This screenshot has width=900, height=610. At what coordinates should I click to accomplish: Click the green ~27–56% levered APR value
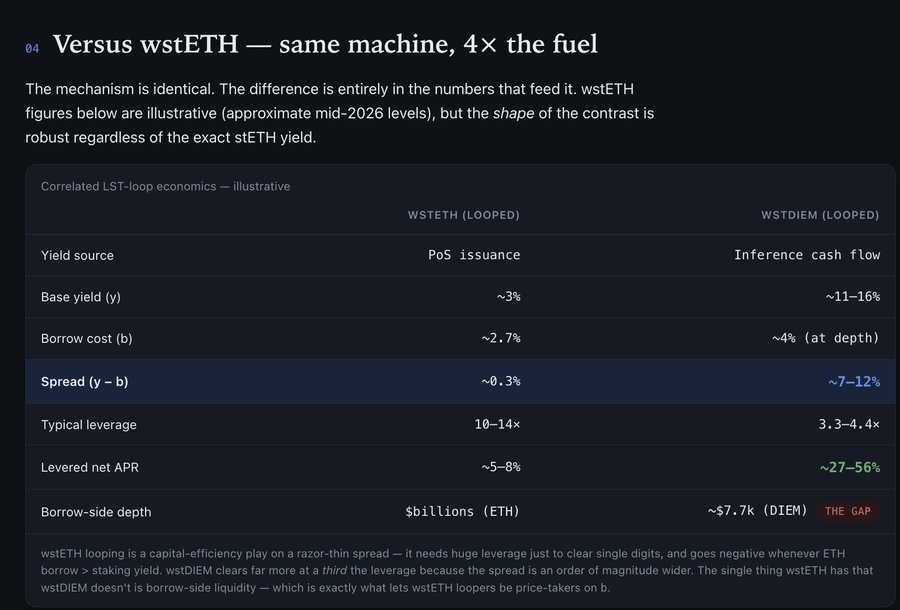click(850, 467)
